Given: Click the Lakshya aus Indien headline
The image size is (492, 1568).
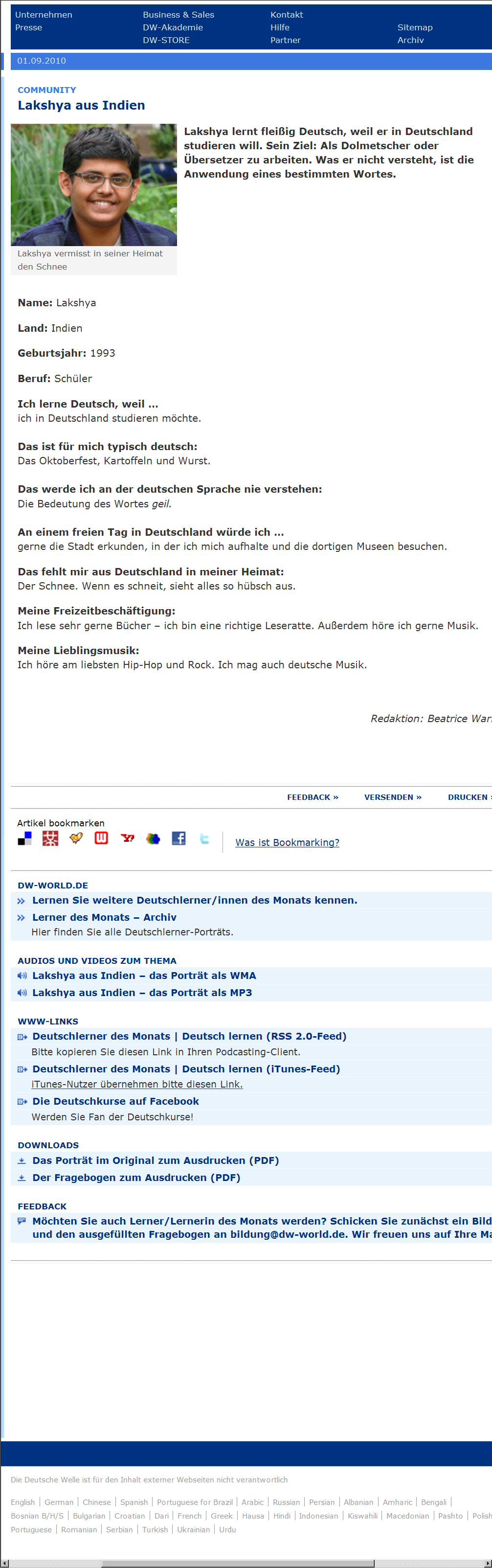Looking at the screenshot, I should coord(81,105).
